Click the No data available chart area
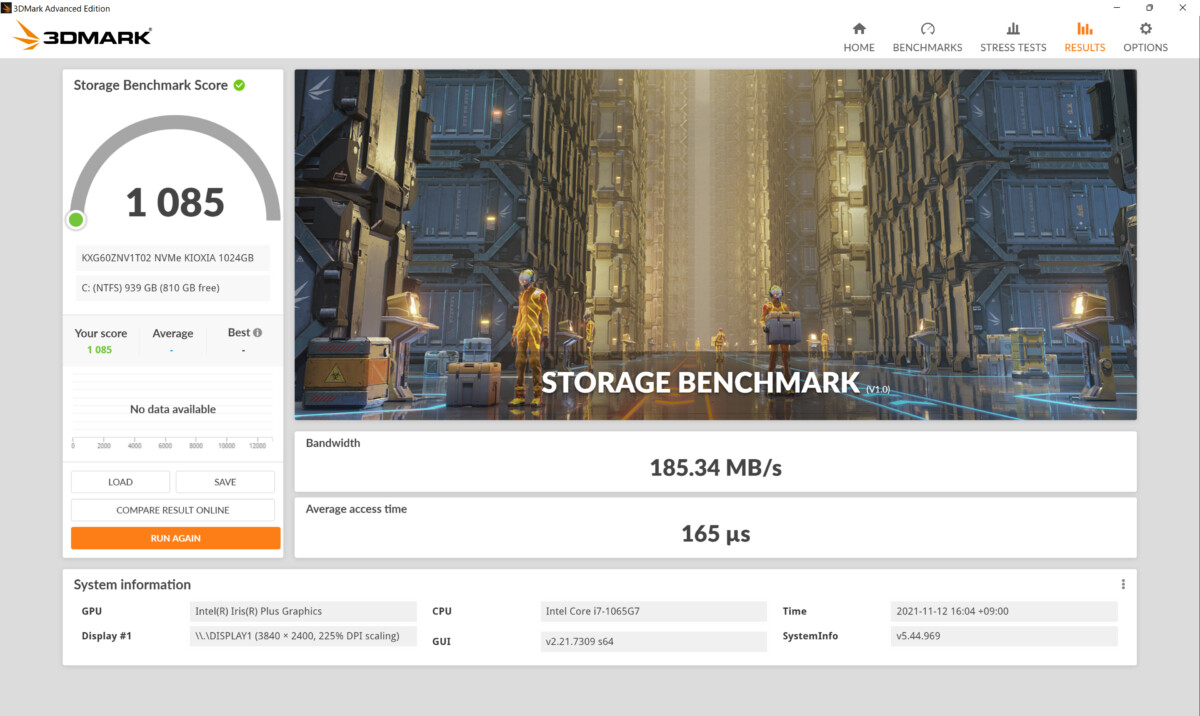This screenshot has height=716, width=1200. point(173,409)
